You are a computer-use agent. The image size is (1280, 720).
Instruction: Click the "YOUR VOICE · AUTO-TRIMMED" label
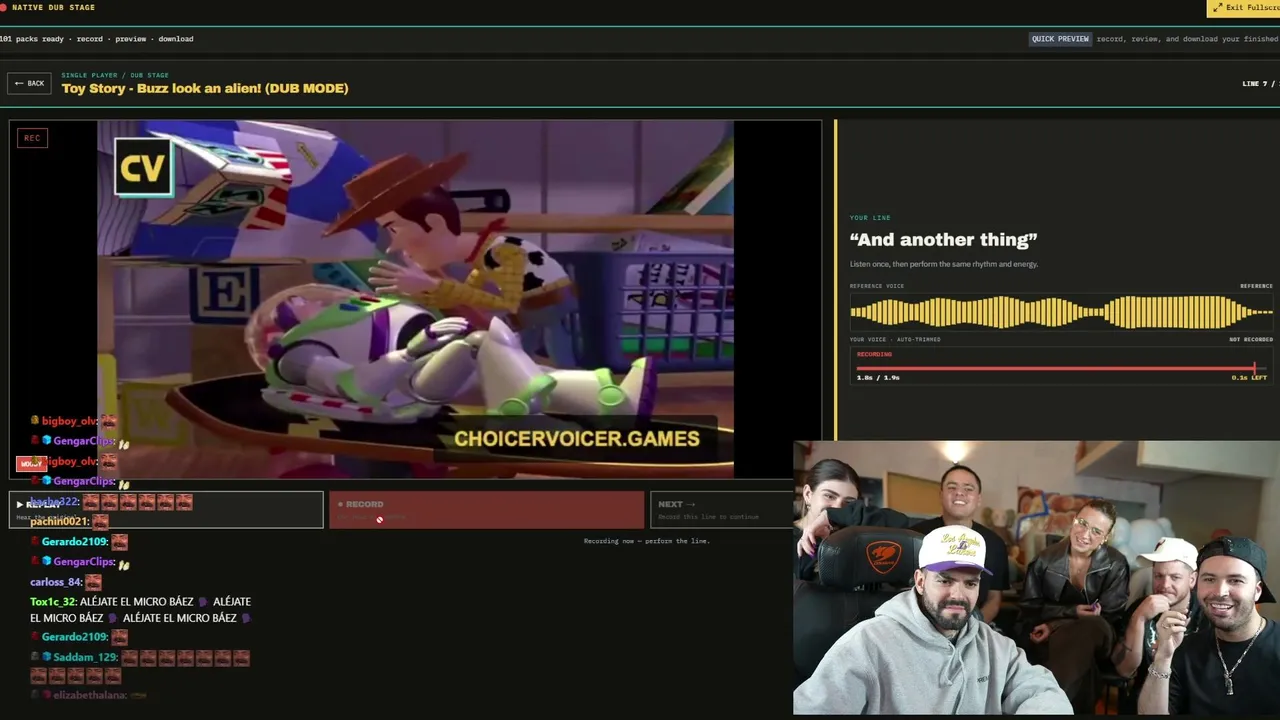(895, 339)
